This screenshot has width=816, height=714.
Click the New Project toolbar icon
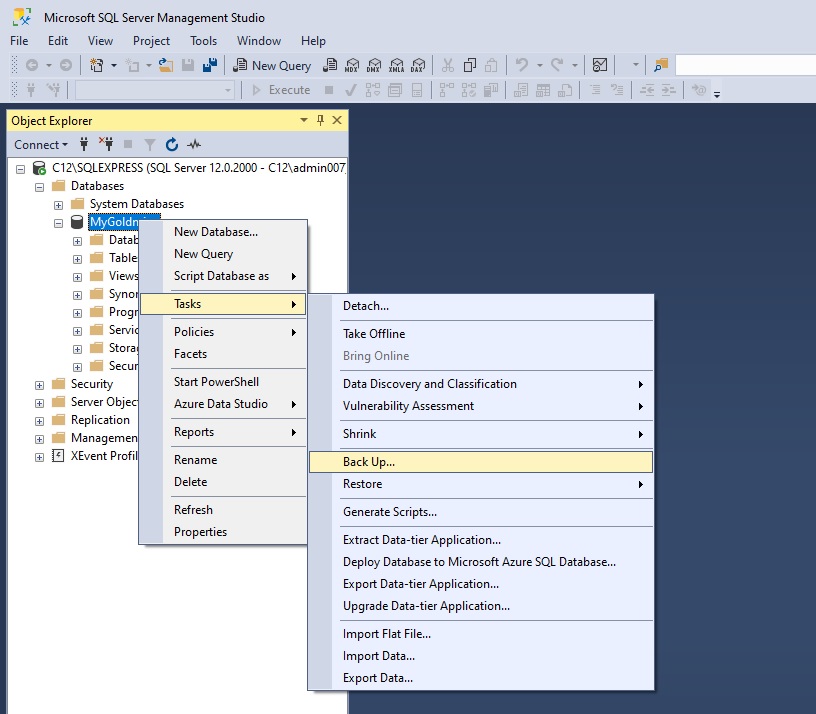pyautogui.click(x=96, y=66)
